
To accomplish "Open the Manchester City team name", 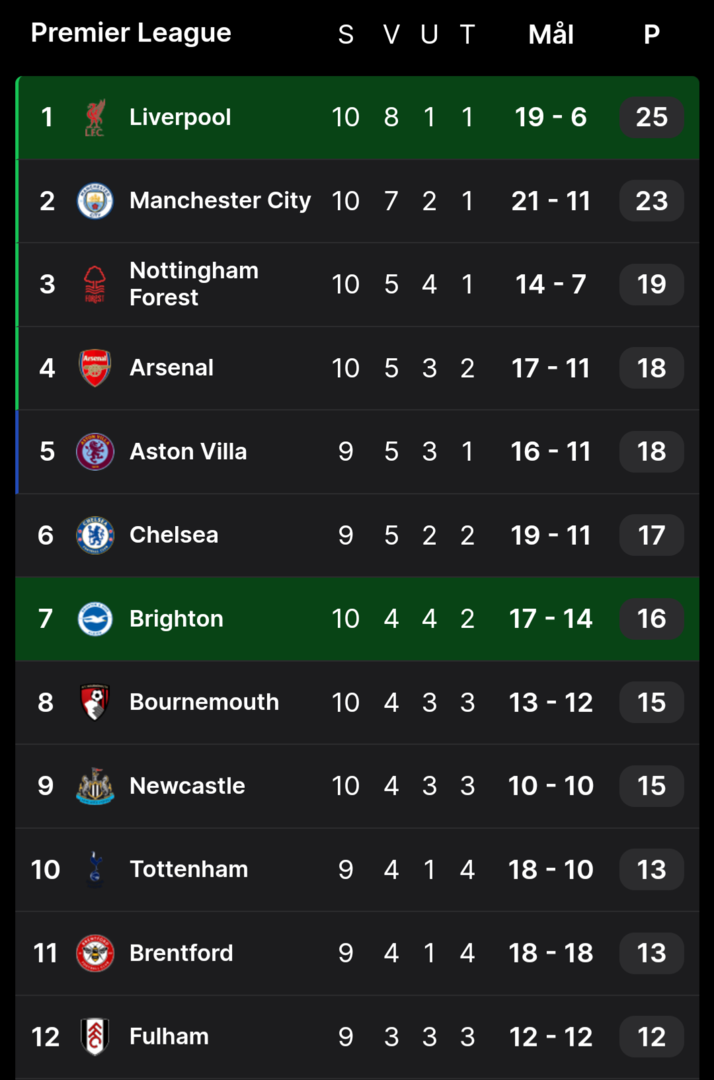I will point(220,201).
